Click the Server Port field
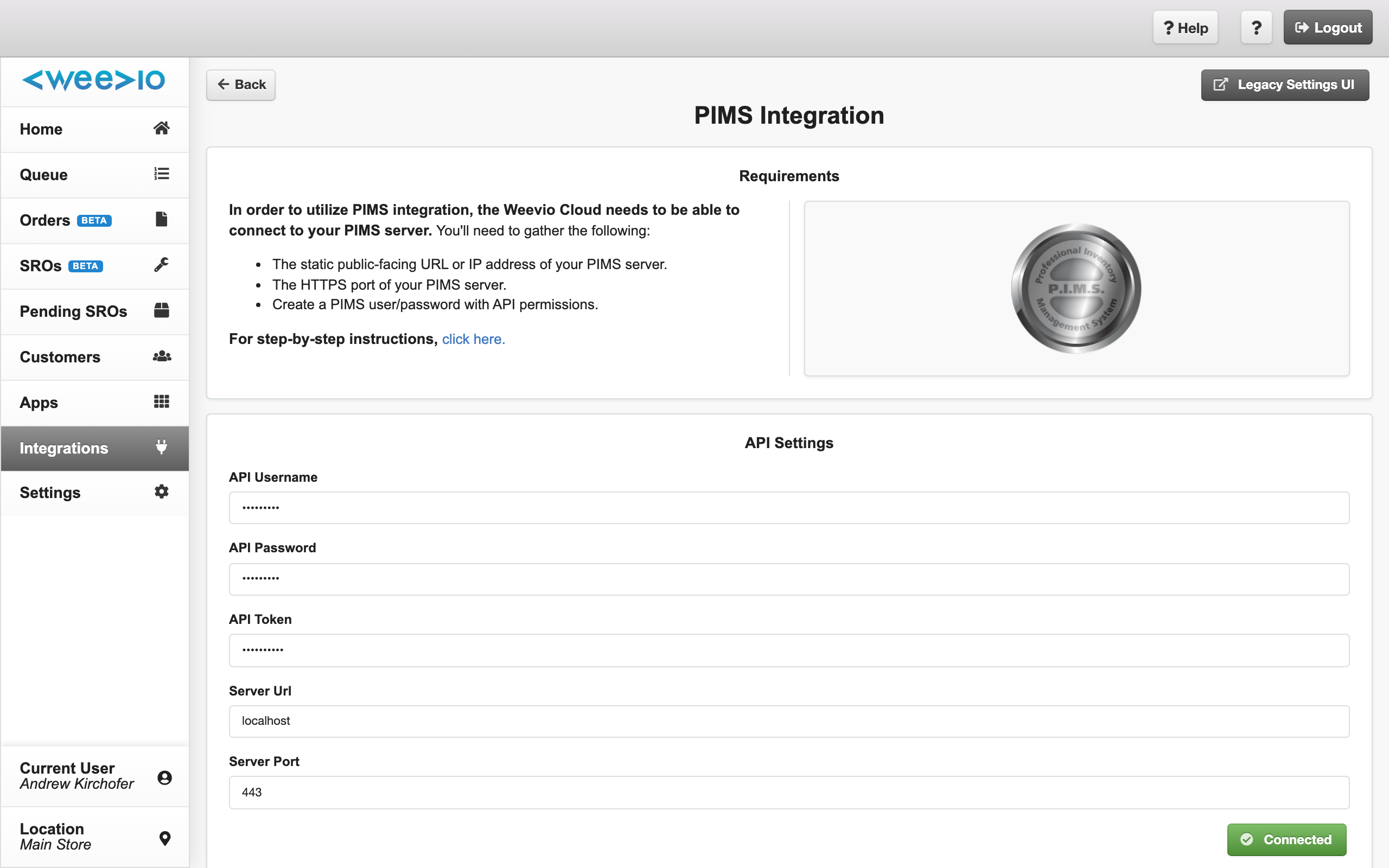The height and width of the screenshot is (868, 1389). (x=788, y=792)
